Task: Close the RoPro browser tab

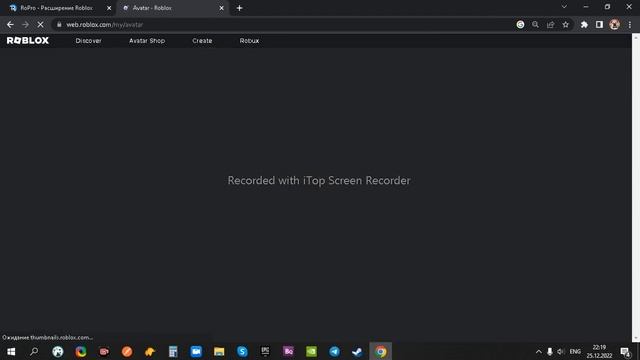Action: [x=109, y=8]
